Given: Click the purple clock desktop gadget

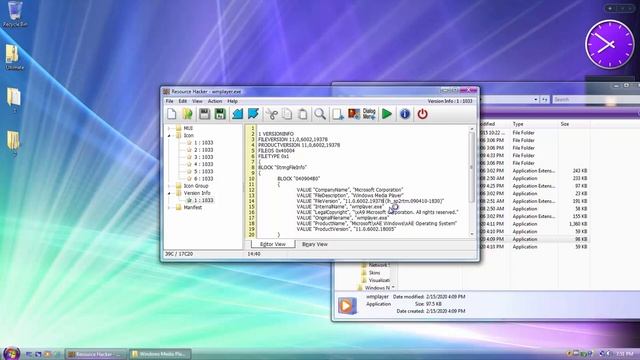Looking at the screenshot, I should coord(609,44).
